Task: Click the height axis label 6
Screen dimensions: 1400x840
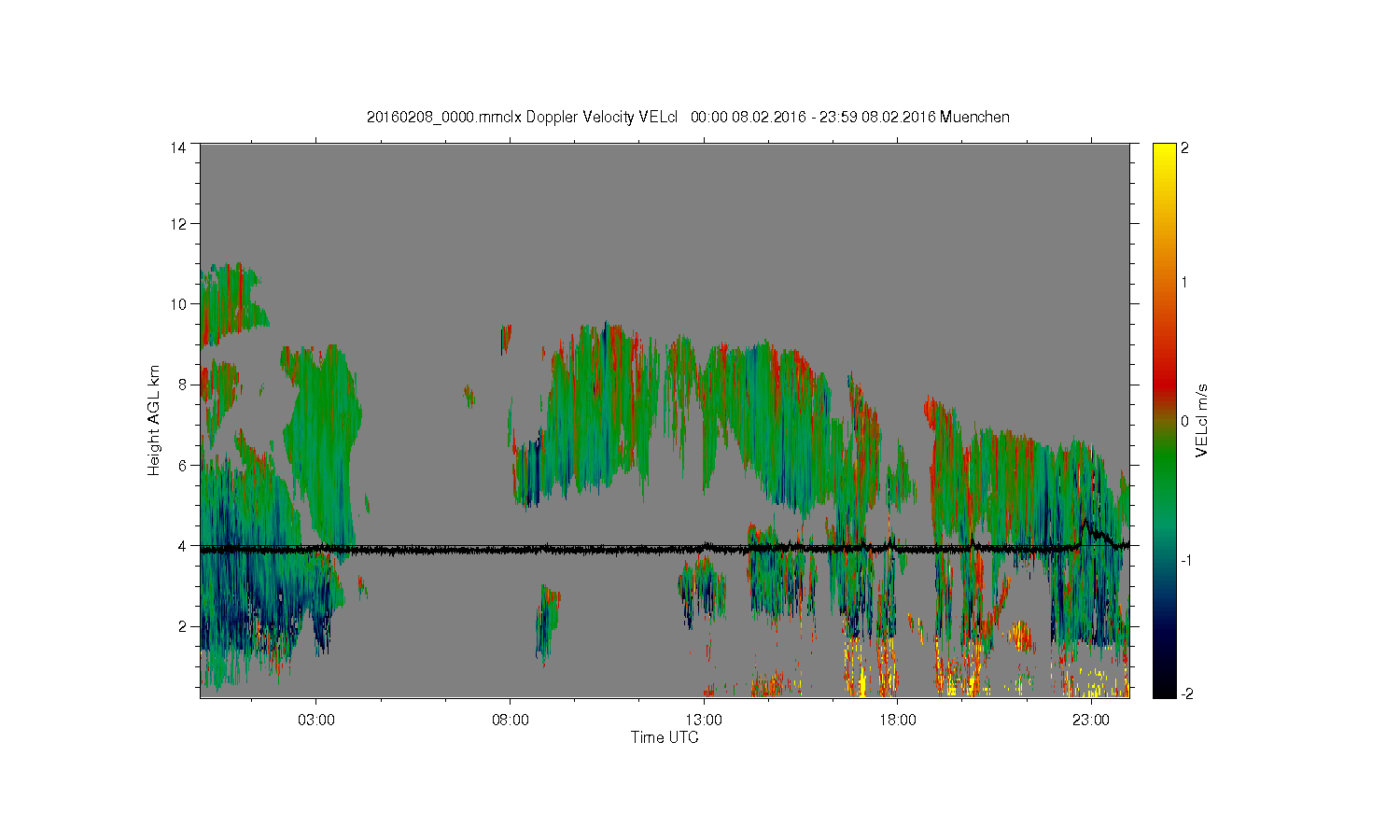Action: pos(182,465)
